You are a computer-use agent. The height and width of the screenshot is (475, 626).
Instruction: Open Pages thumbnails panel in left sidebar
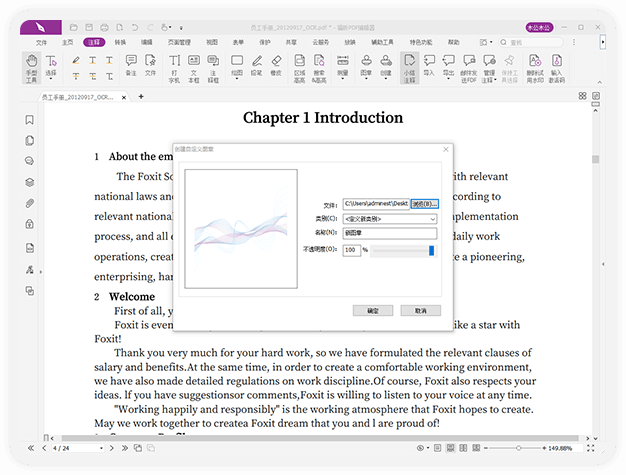(30, 141)
